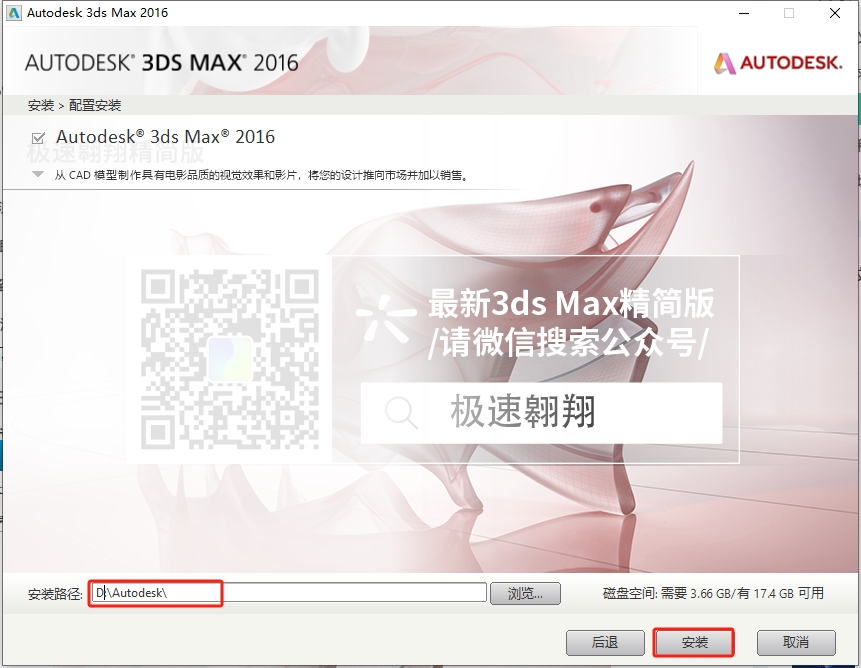The width and height of the screenshot is (861, 668).
Task: Click the install path input field
Action: pyautogui.click(x=289, y=593)
